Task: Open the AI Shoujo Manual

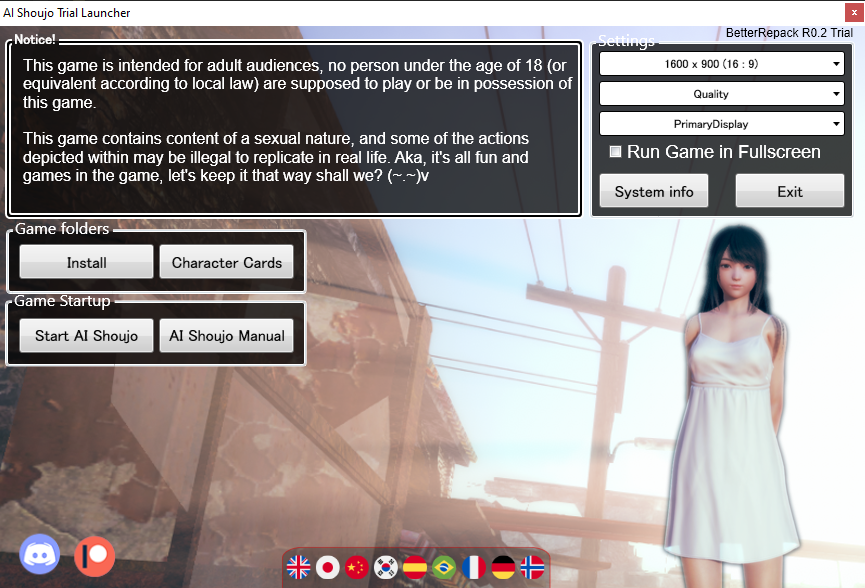Action: pyautogui.click(x=227, y=335)
